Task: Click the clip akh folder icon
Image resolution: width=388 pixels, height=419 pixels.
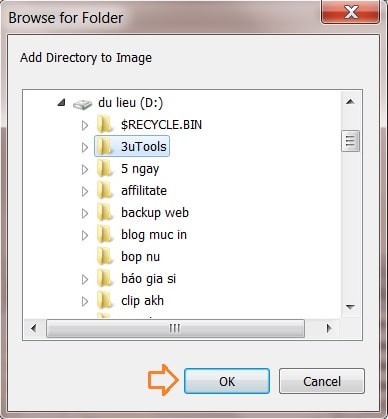Action: [105, 301]
